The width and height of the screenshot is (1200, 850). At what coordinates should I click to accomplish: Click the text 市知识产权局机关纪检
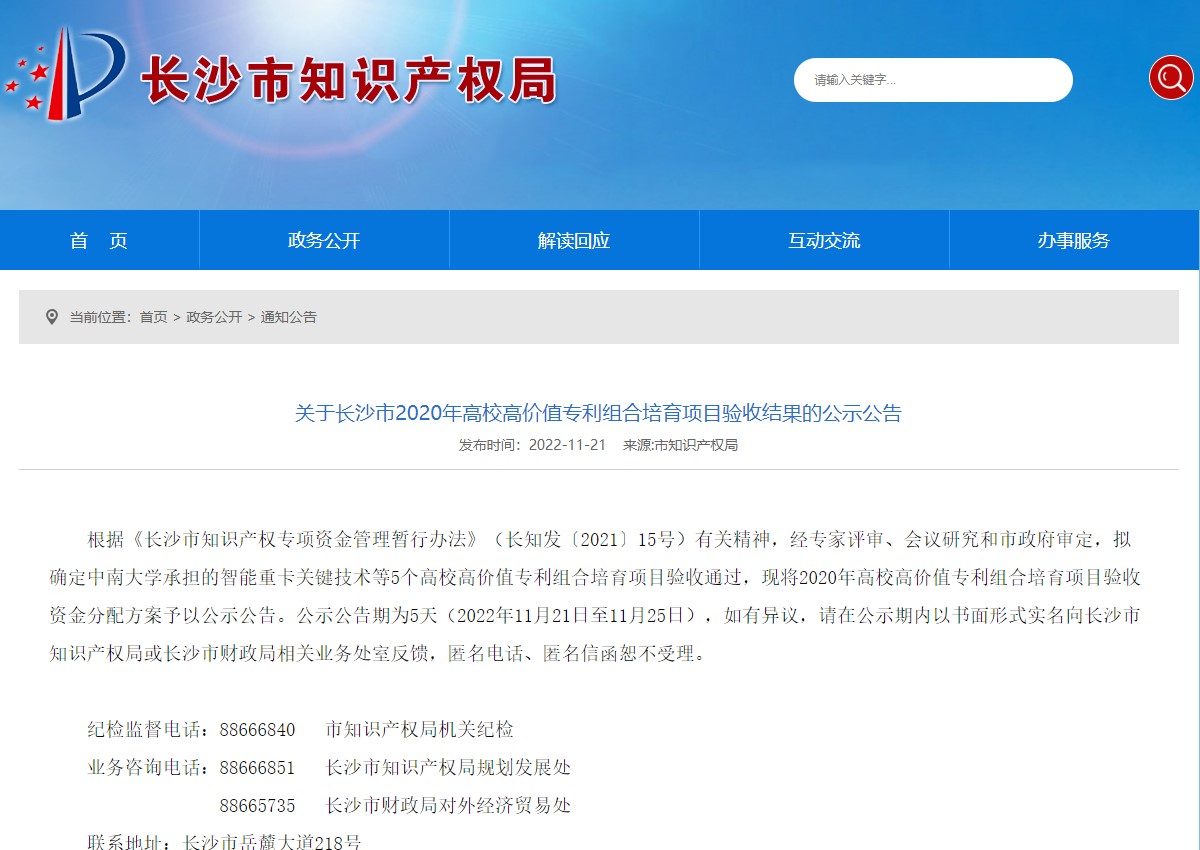420,730
